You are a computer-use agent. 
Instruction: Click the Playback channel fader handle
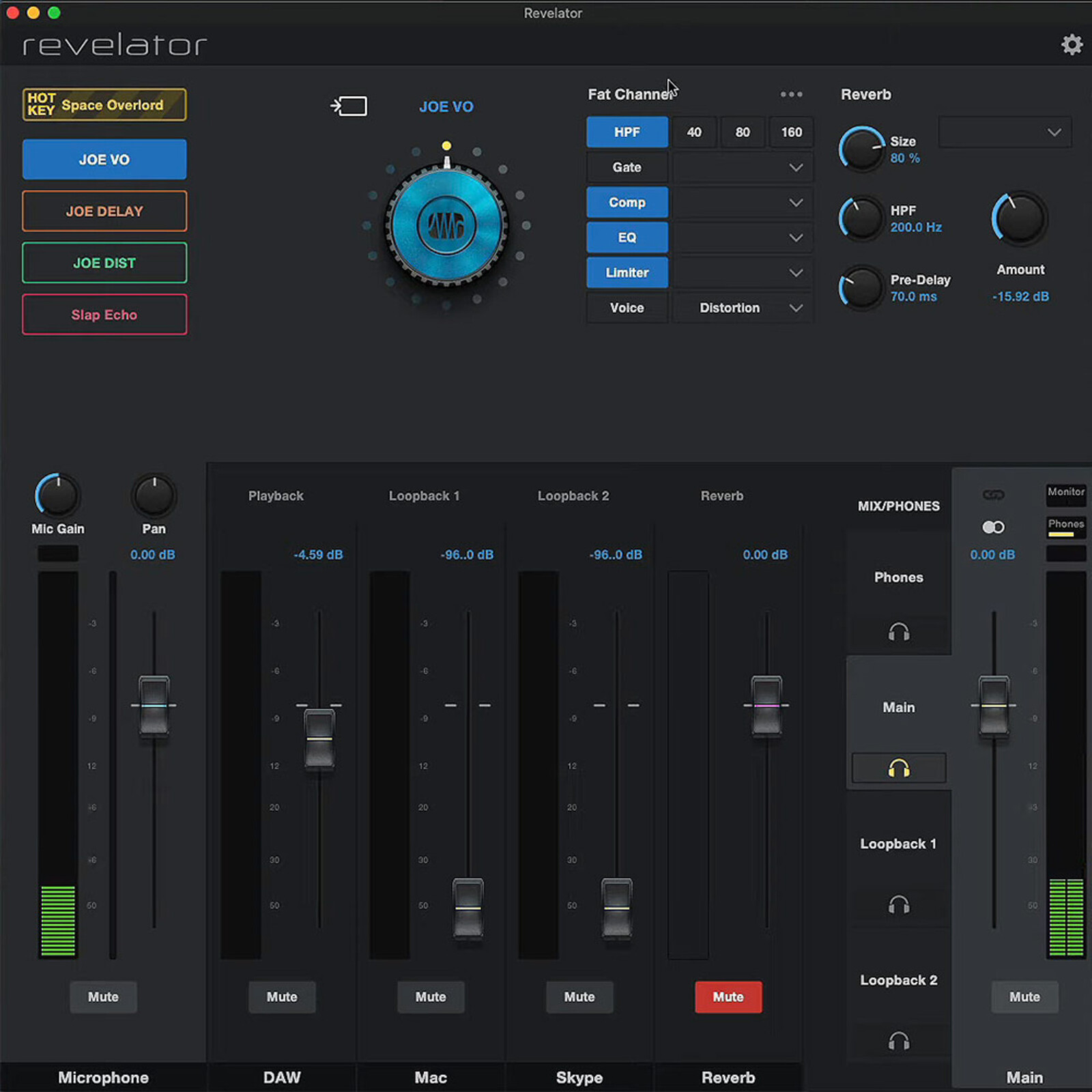(319, 739)
